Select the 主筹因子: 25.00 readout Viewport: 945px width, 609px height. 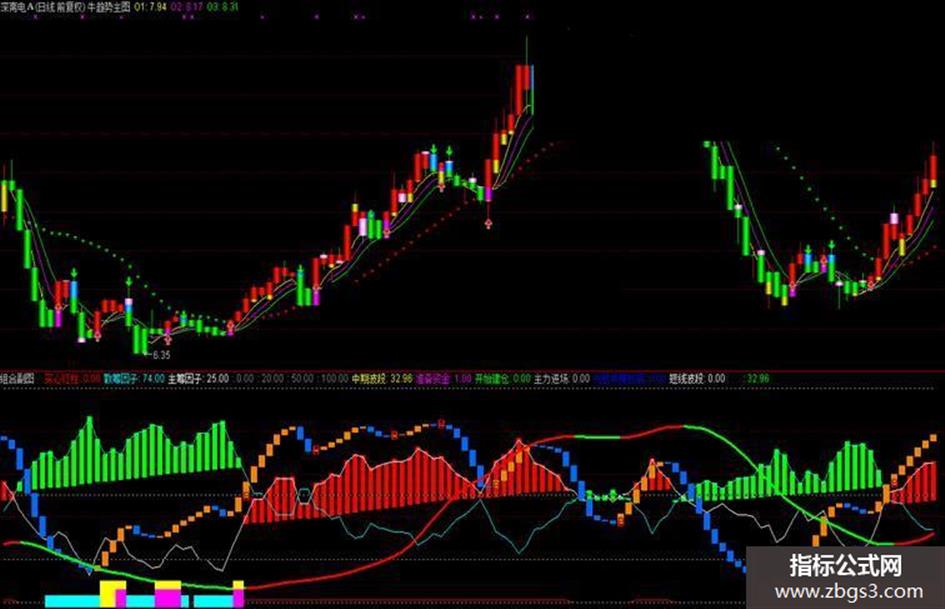click(x=198, y=379)
